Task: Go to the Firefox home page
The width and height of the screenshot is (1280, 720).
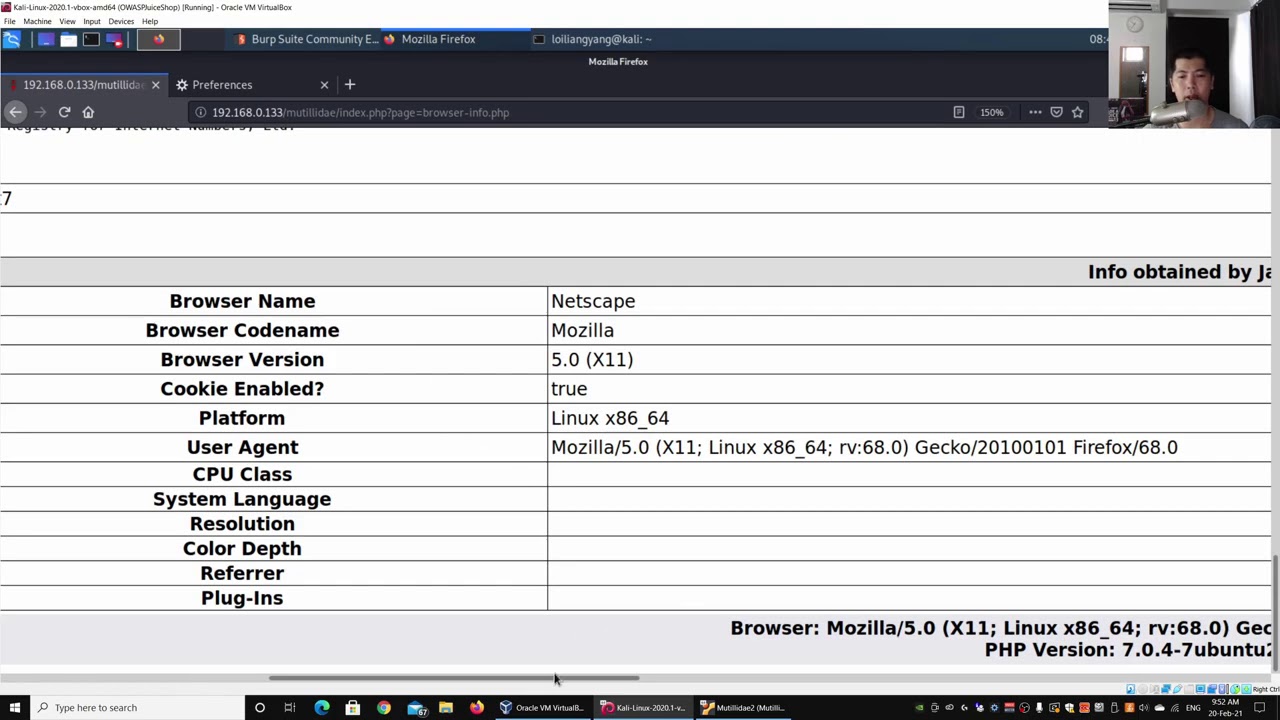Action: click(88, 112)
